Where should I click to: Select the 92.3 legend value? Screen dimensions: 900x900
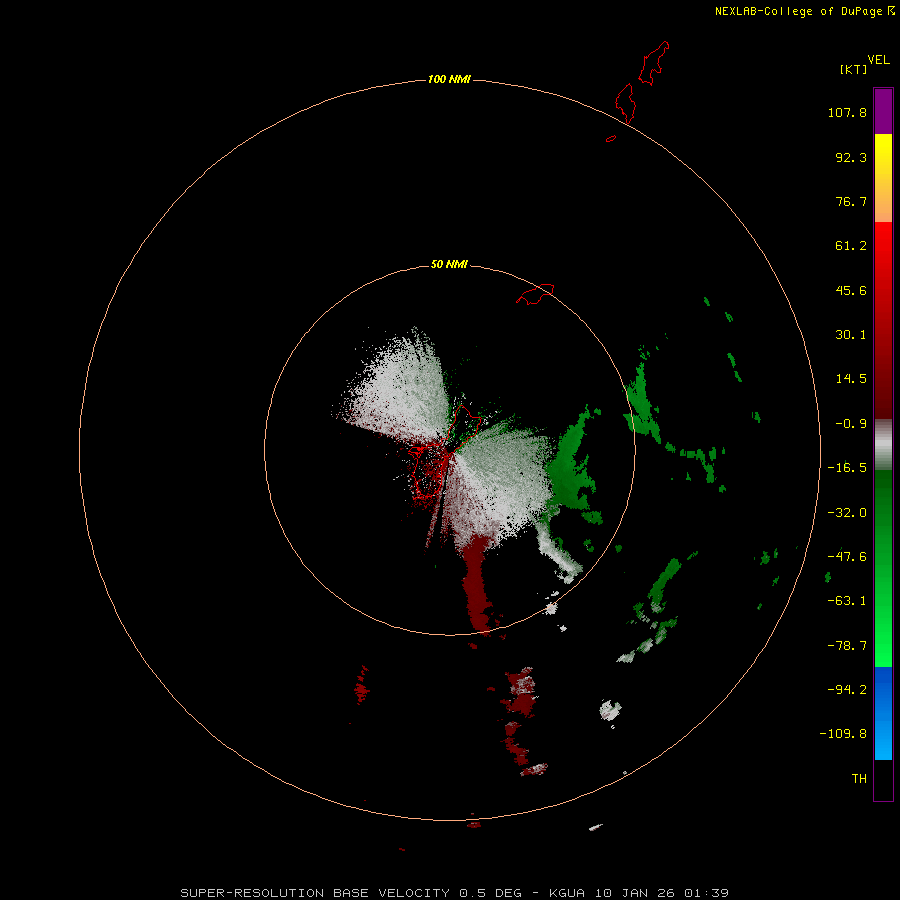tap(851, 157)
